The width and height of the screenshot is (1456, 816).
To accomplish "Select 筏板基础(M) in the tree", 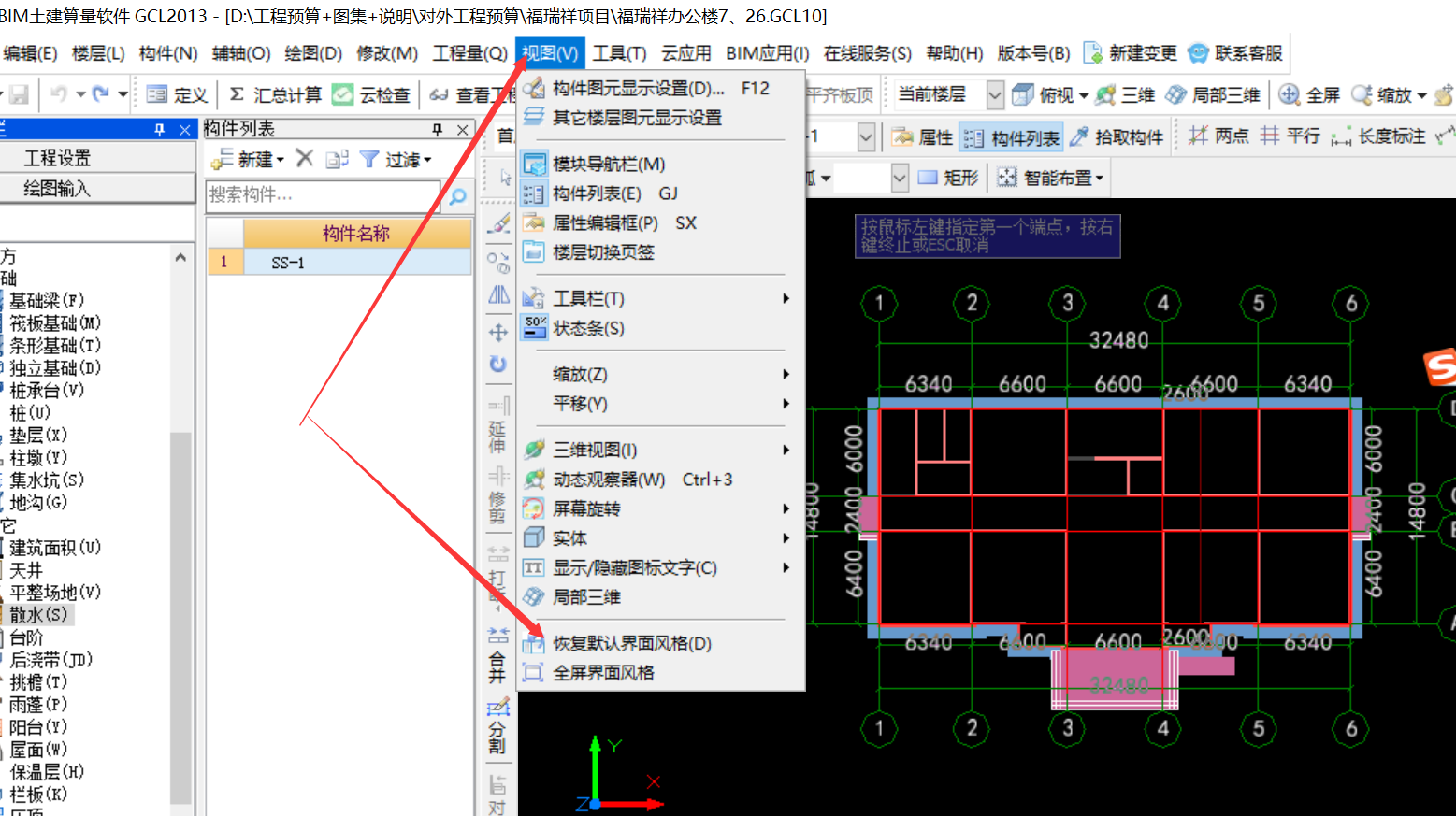I will click(x=55, y=323).
